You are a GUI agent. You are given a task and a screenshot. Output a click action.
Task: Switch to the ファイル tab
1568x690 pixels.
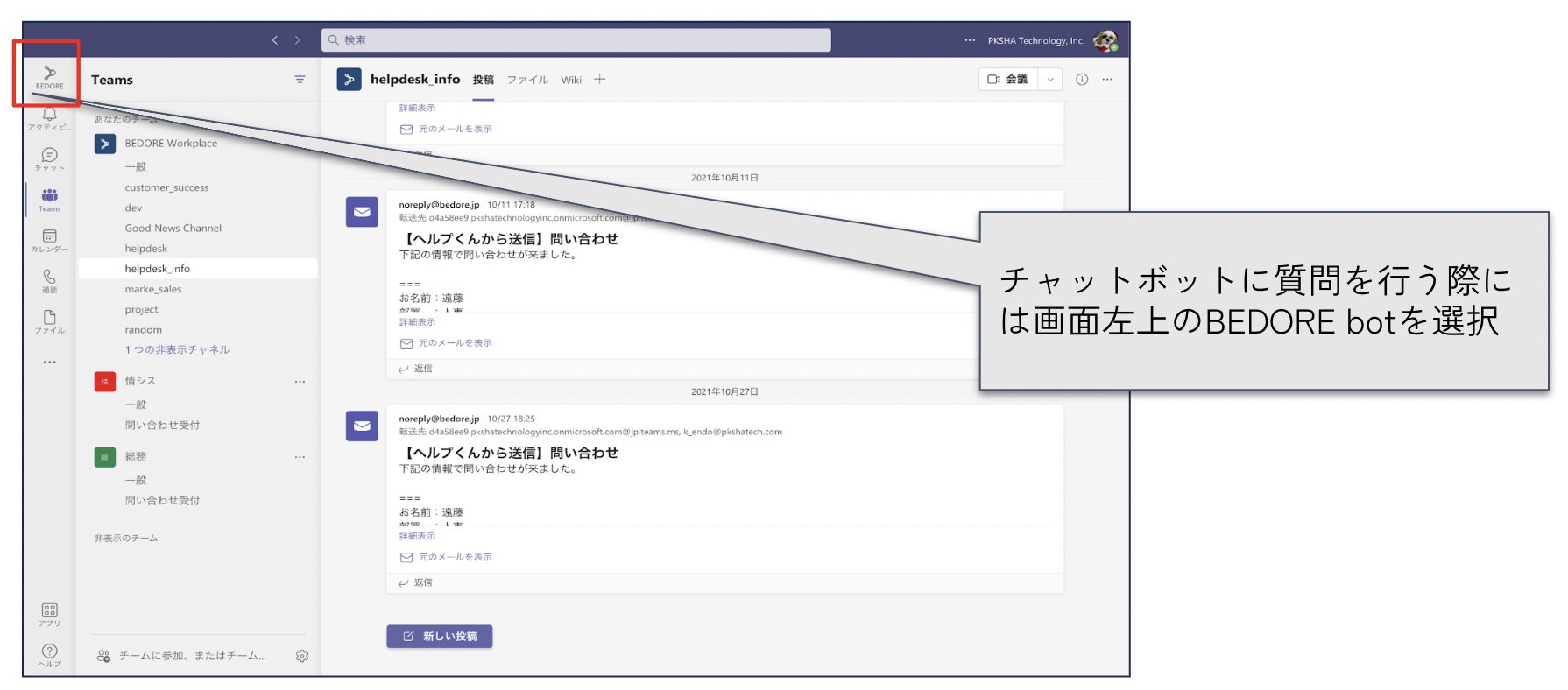(527, 80)
